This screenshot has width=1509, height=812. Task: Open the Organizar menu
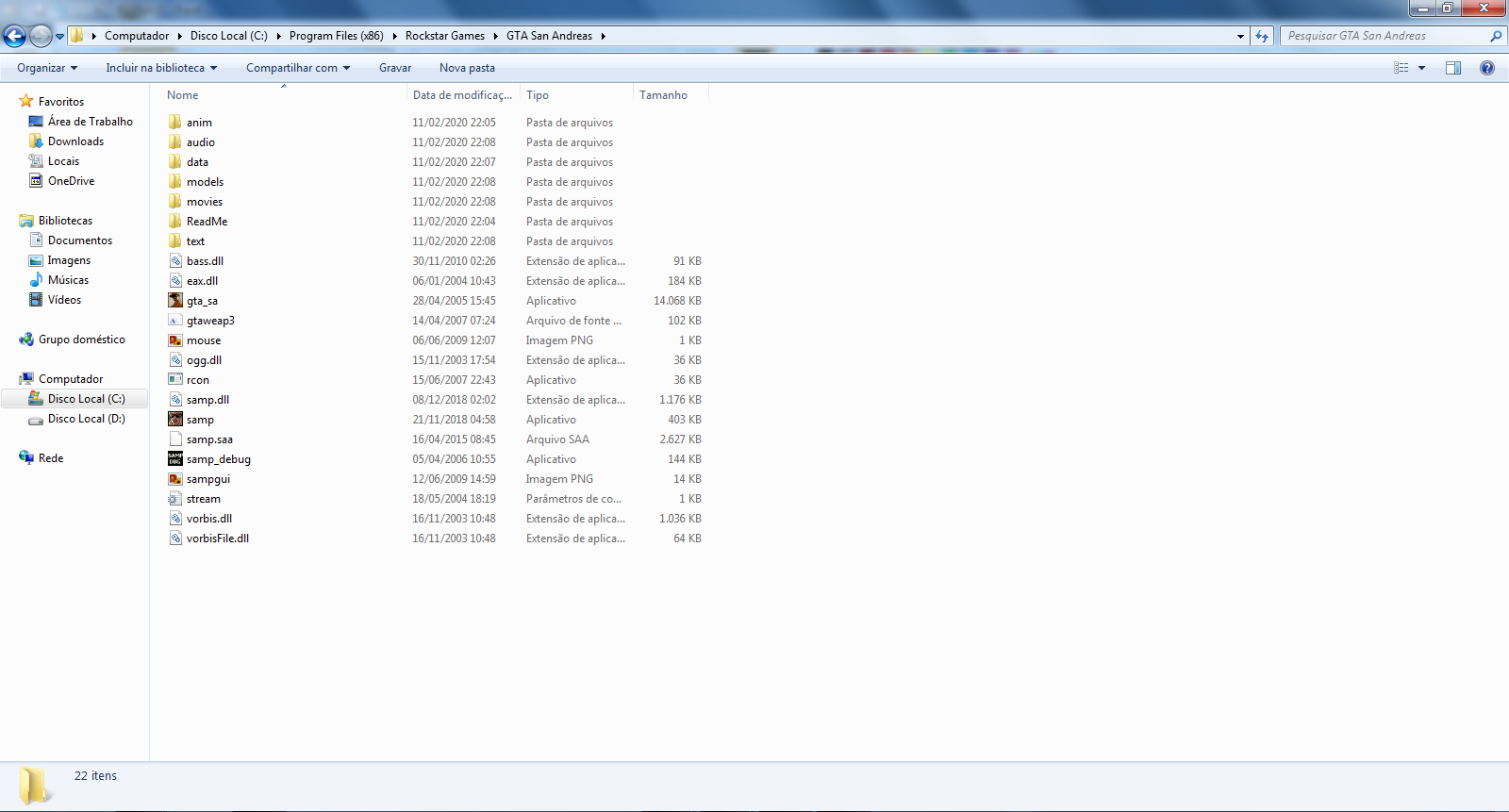tap(47, 68)
